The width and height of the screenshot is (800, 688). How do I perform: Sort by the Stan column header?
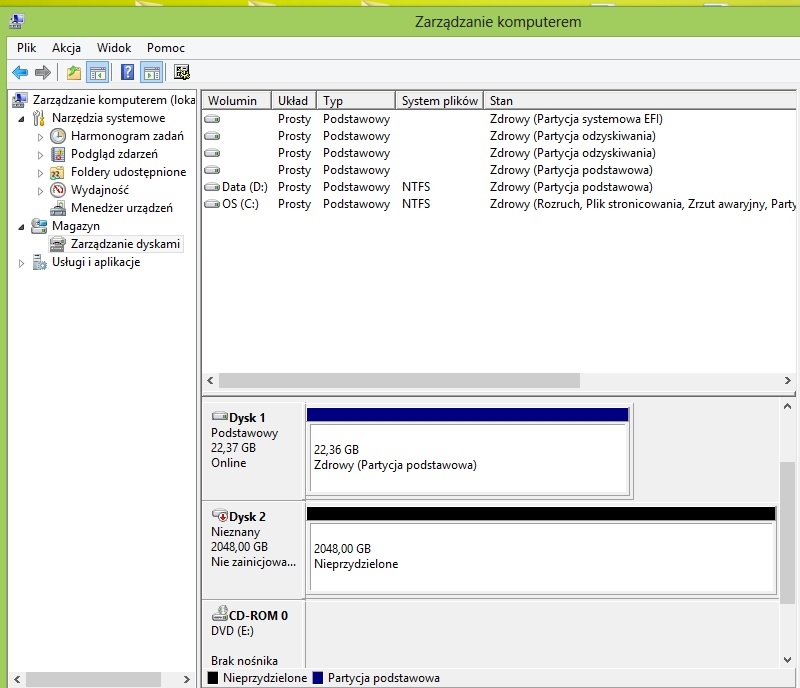(640, 101)
